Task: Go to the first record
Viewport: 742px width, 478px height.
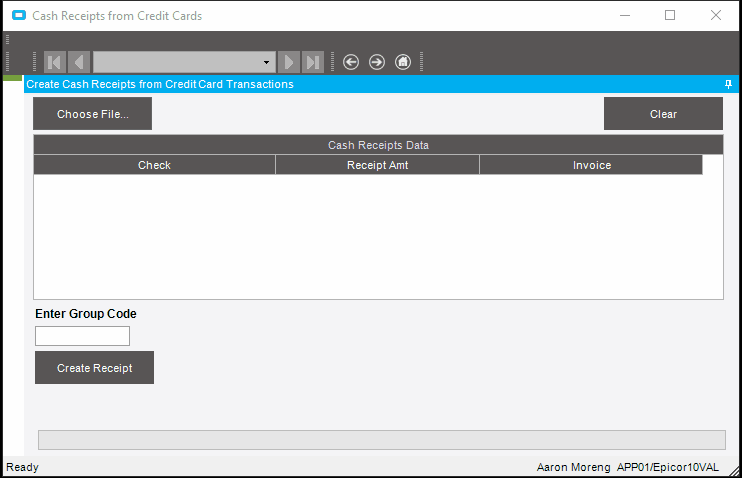Action: (x=55, y=62)
